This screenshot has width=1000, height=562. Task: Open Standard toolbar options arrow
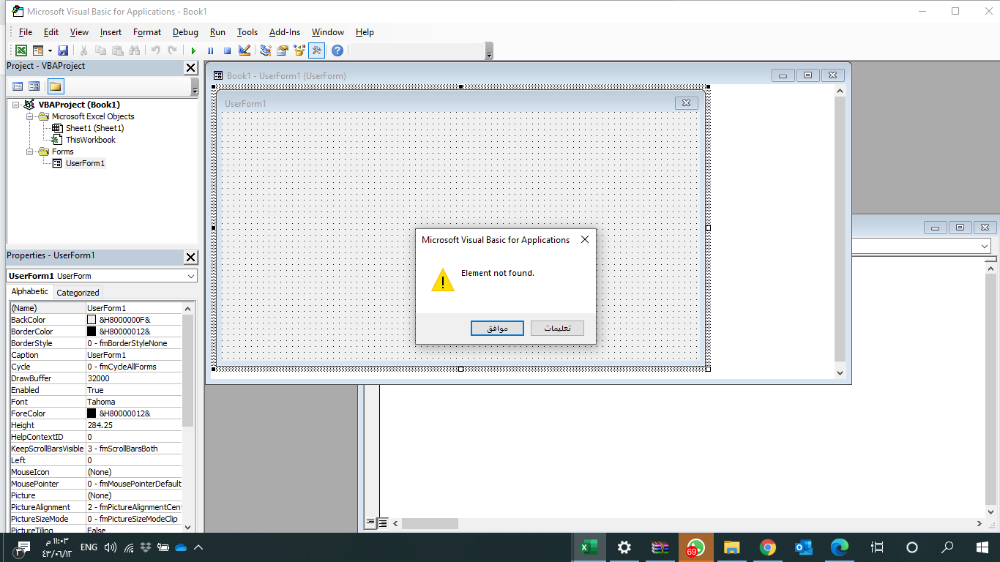tap(489, 51)
